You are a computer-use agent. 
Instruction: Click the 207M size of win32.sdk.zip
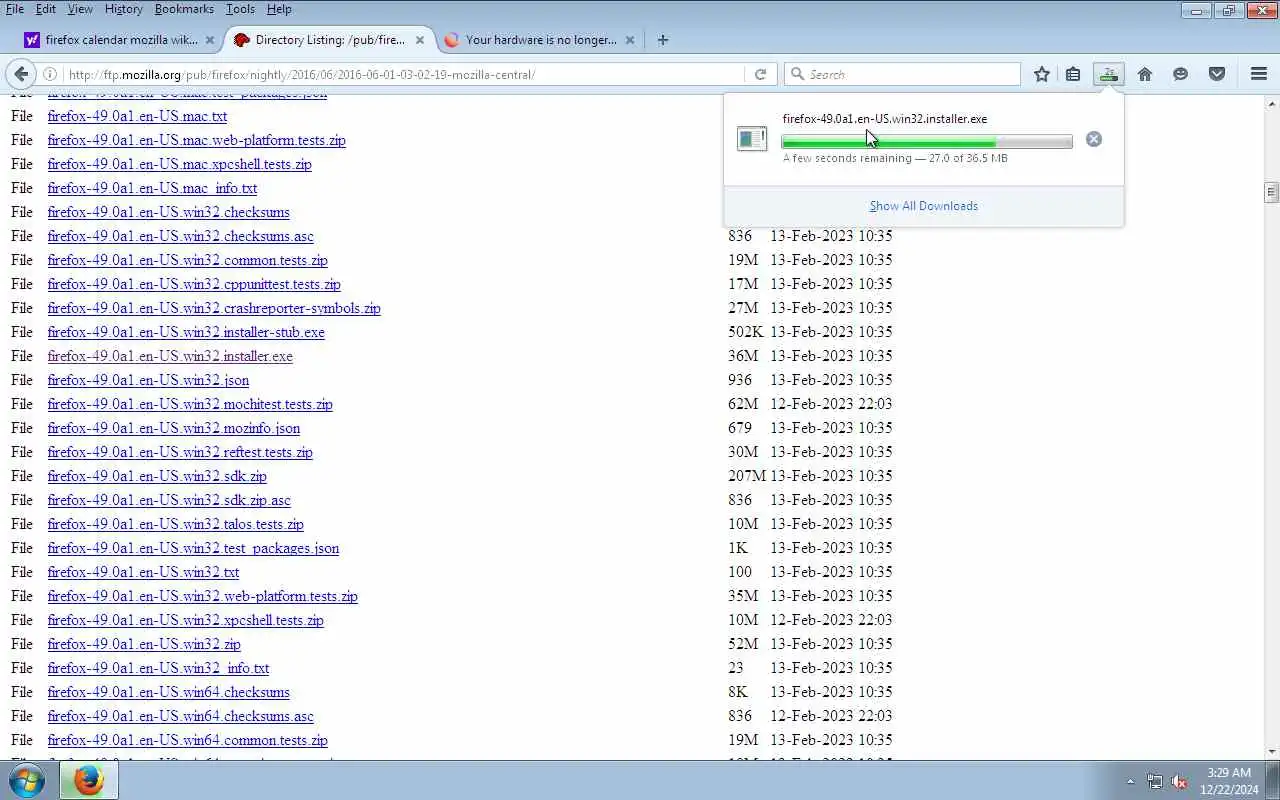click(x=747, y=476)
